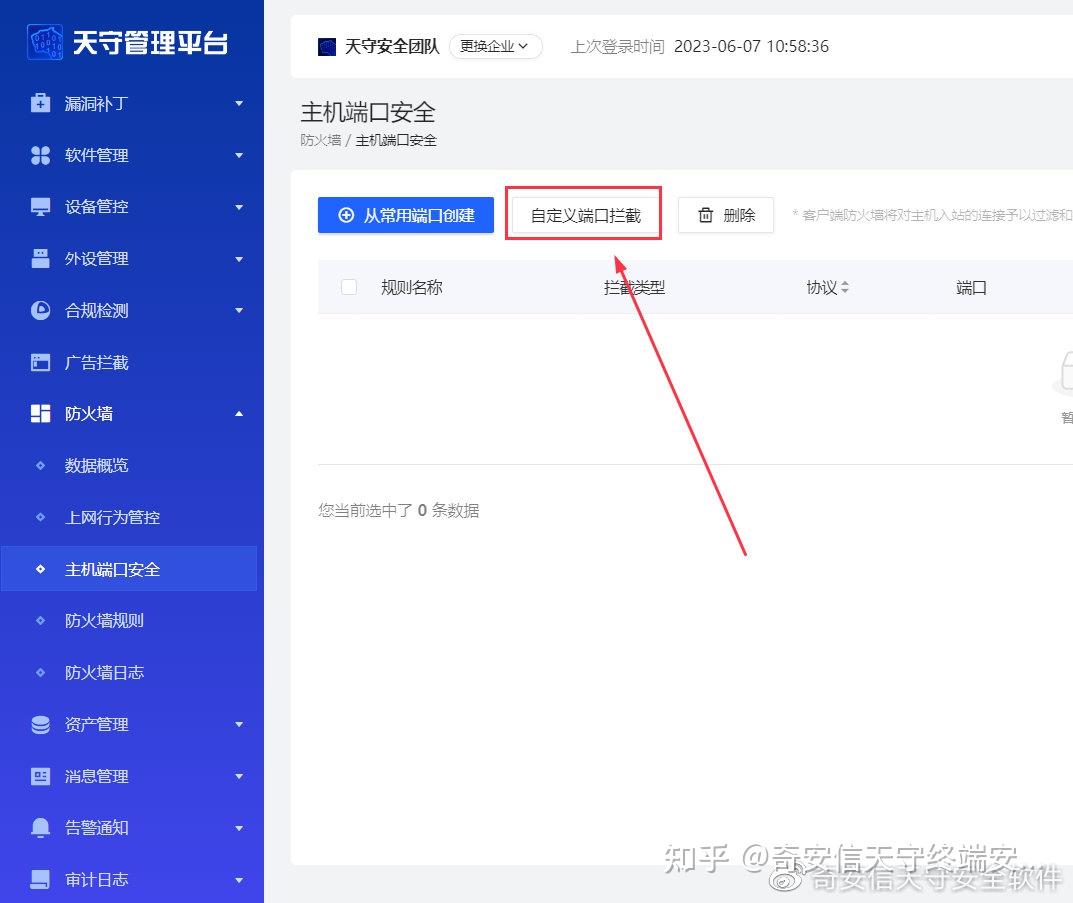Screen dimensions: 1073x903
Task: Click the 从常用端口创建 button
Action: [406, 215]
